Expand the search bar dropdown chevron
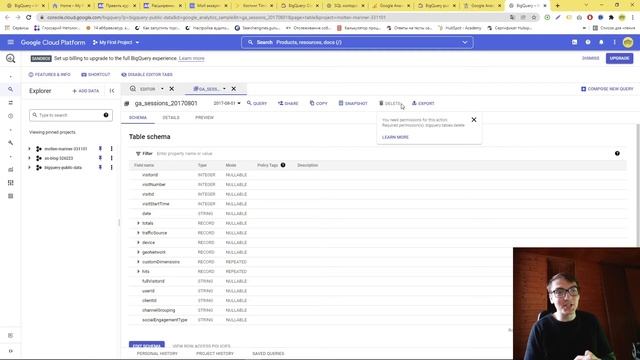Viewport: 640px width, 360px height. [x=464, y=42]
